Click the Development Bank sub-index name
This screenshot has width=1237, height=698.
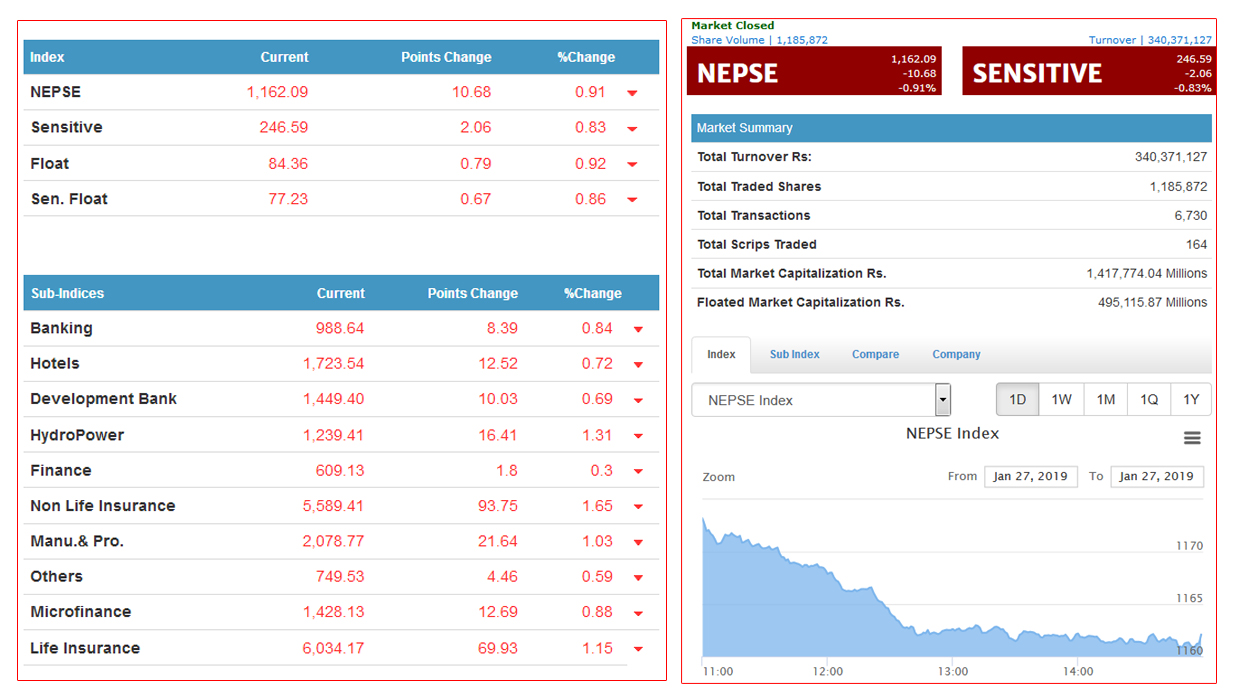103,398
